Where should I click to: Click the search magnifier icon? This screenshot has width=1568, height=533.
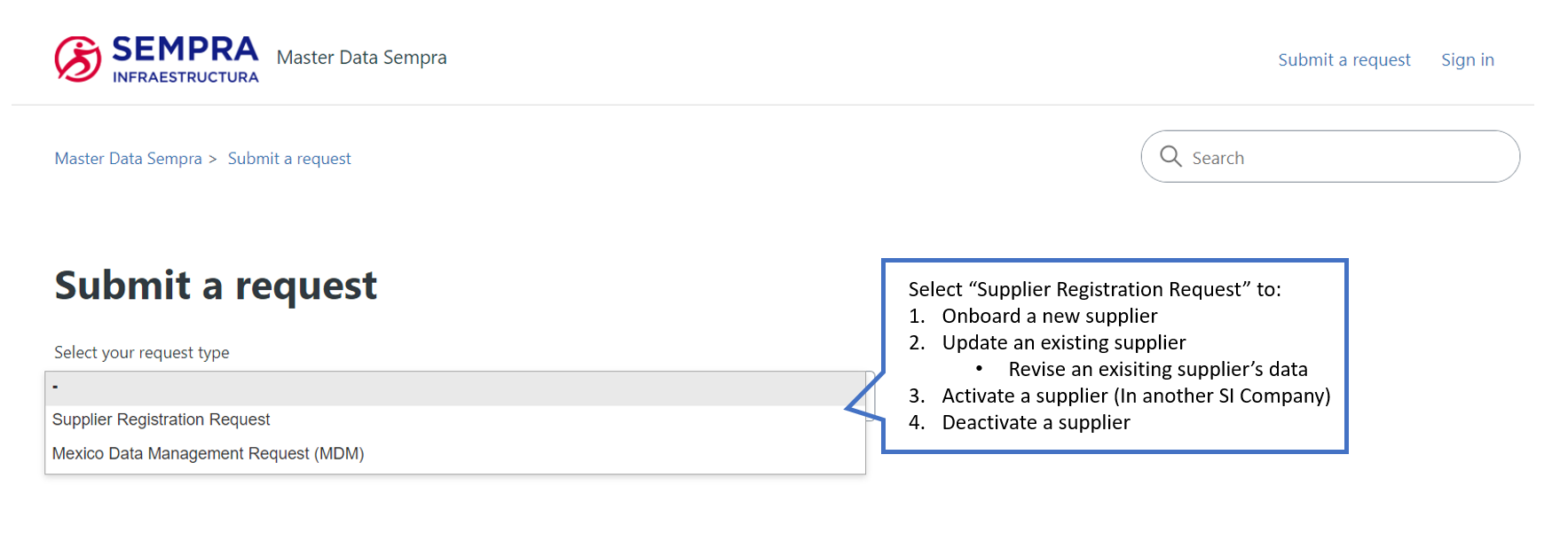point(1170,156)
